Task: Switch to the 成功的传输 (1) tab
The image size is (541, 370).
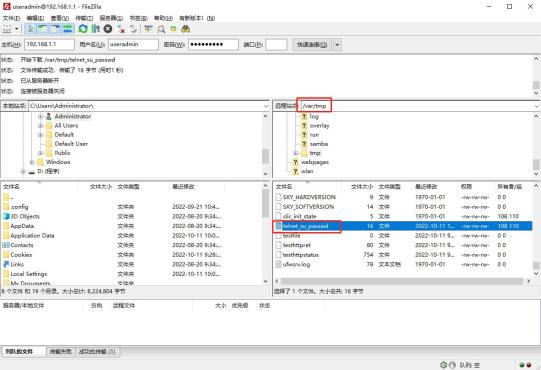Action: click(97, 352)
